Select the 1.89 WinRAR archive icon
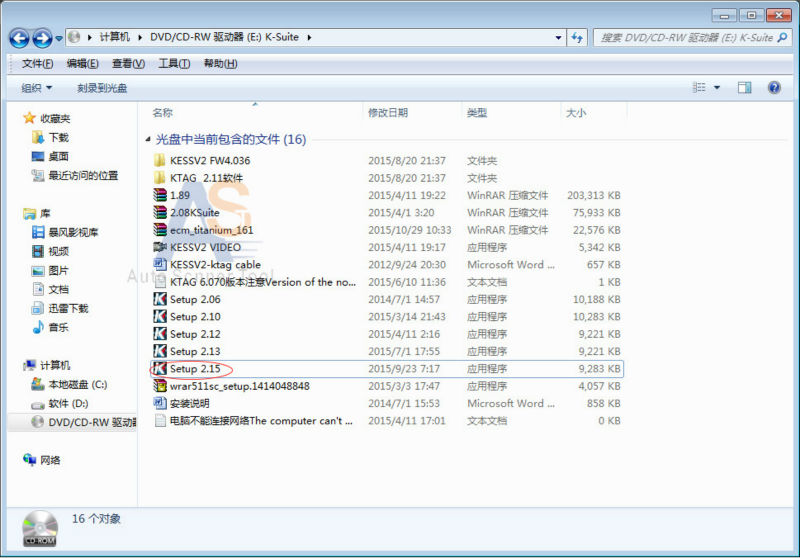This screenshot has height=558, width=800. pos(160,195)
